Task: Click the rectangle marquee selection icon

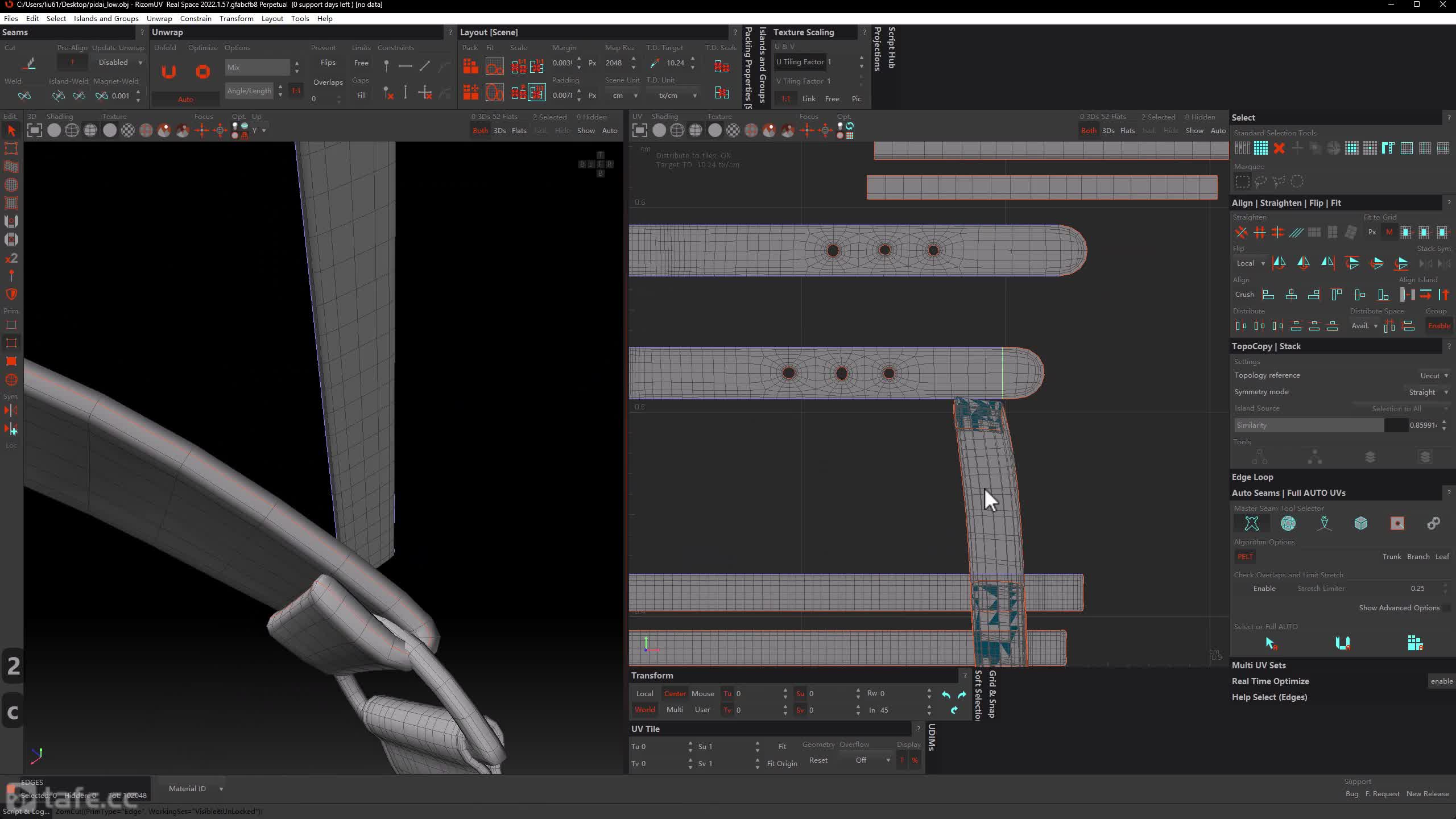Action: (x=1243, y=181)
